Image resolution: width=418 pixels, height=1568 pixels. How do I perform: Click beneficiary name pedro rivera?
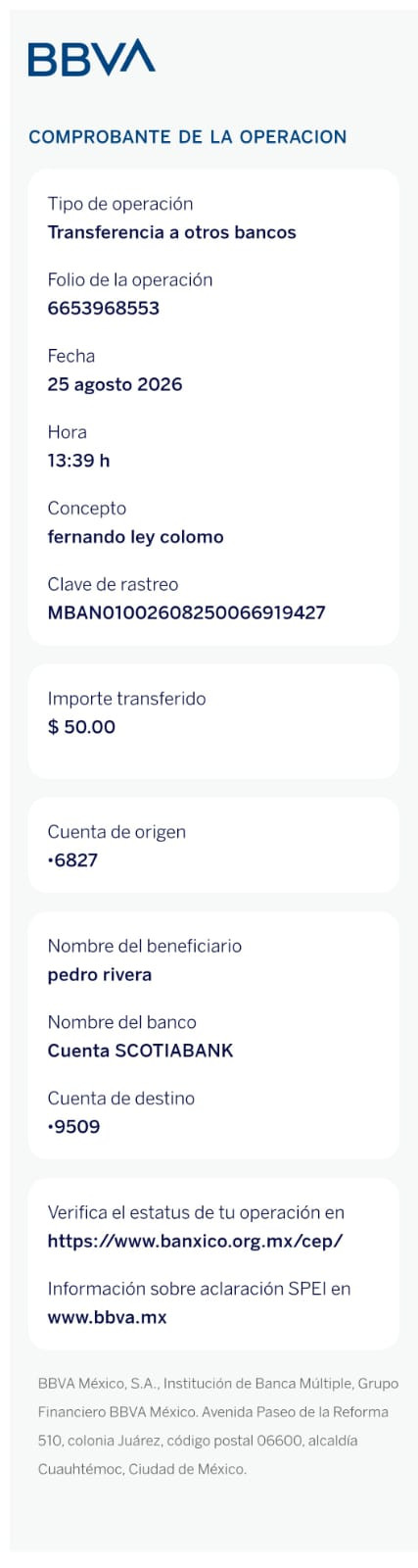pyautogui.click(x=99, y=975)
